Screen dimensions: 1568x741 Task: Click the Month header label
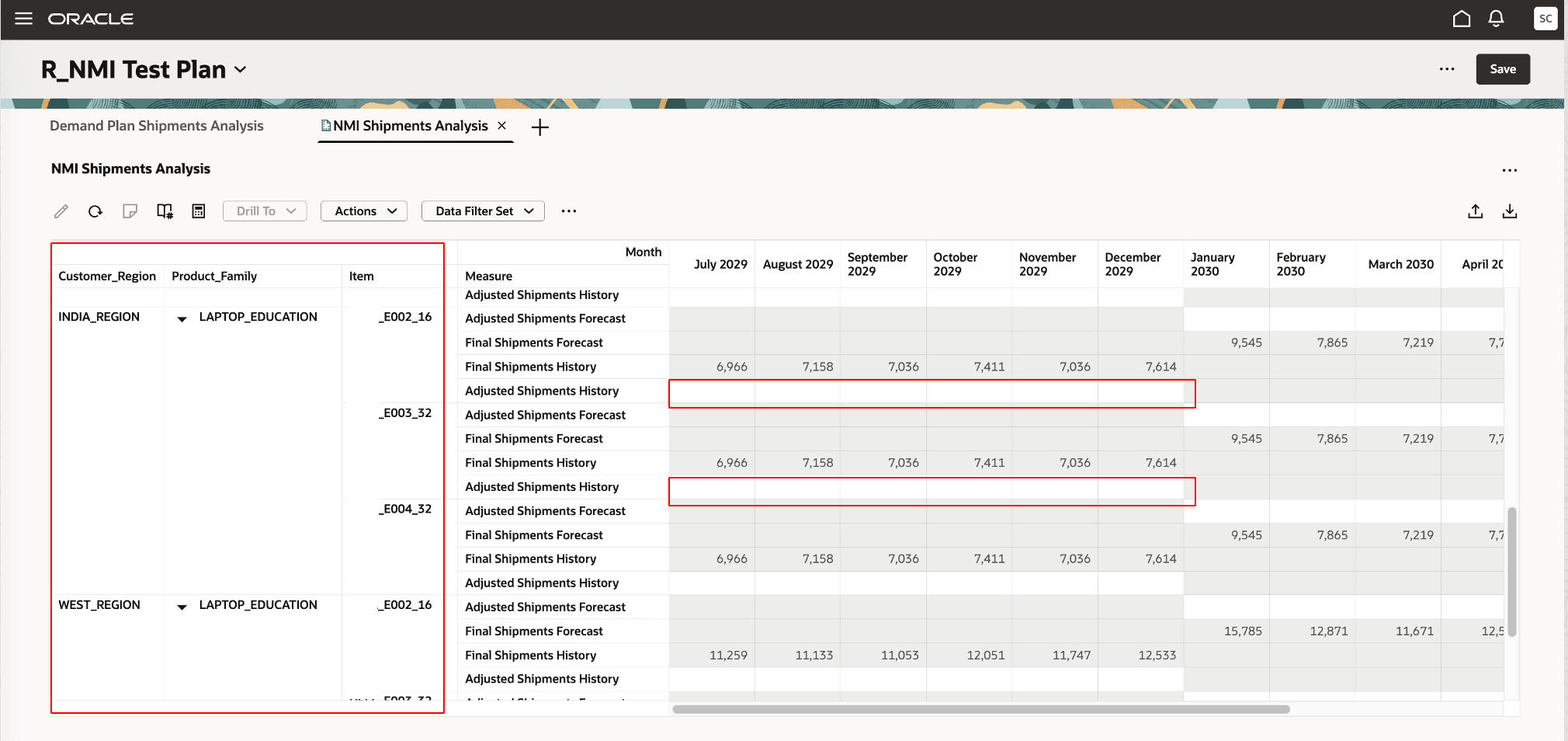click(644, 252)
